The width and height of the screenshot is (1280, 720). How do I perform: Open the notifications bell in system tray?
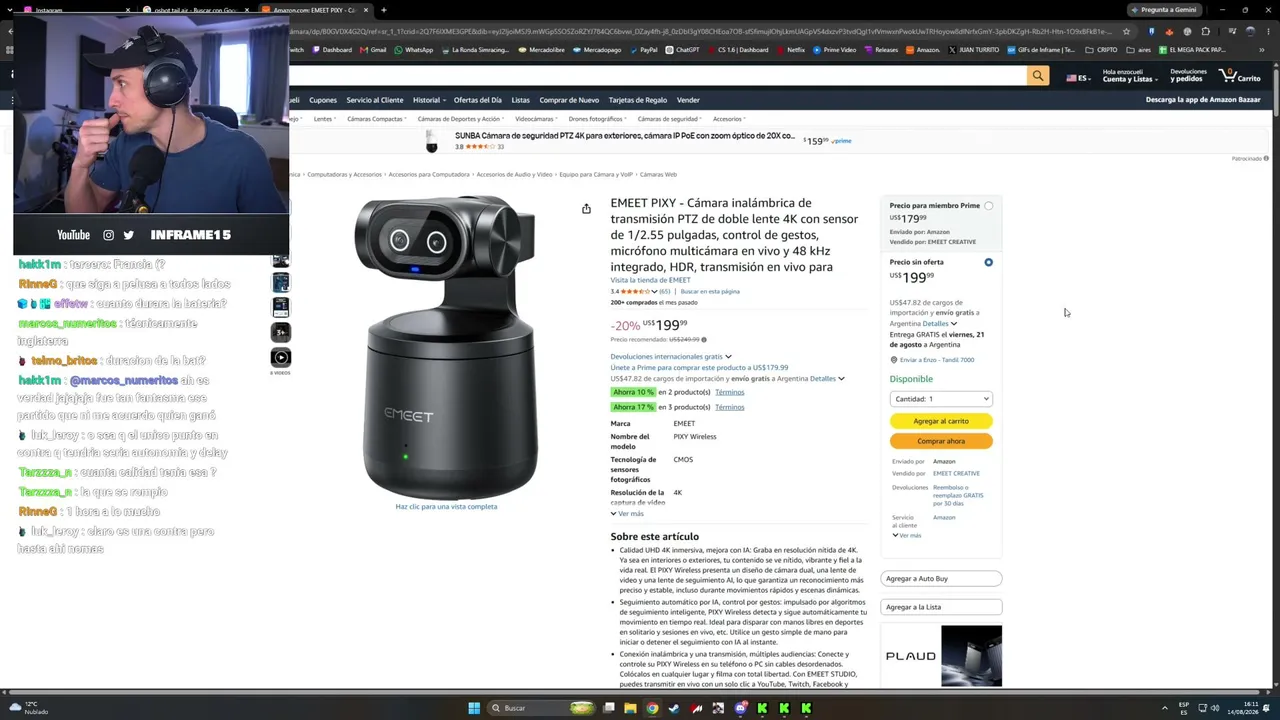tap(1267, 708)
